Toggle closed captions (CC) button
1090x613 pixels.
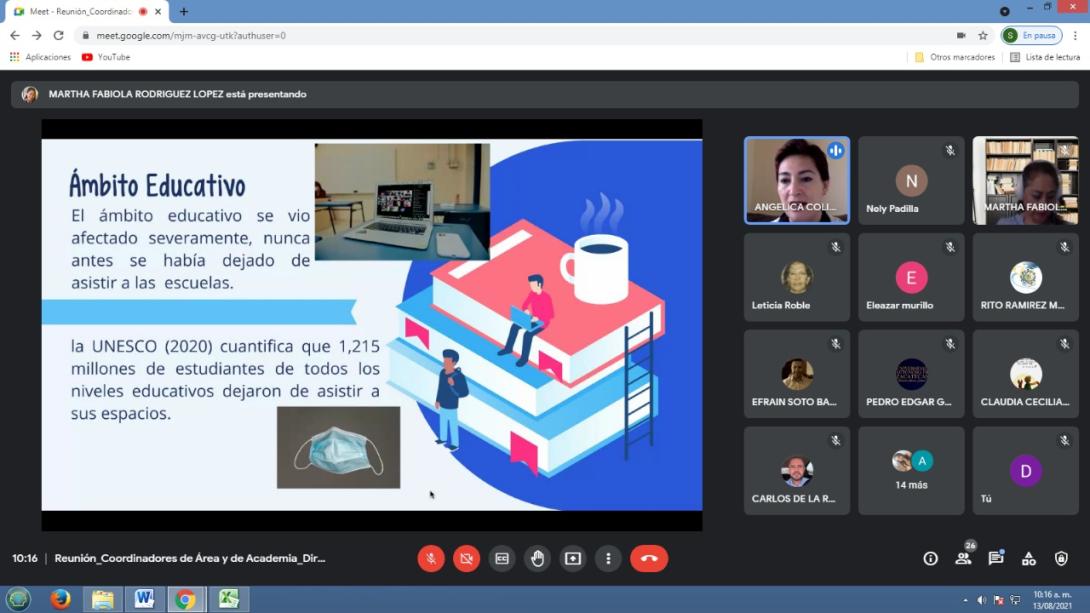point(502,558)
